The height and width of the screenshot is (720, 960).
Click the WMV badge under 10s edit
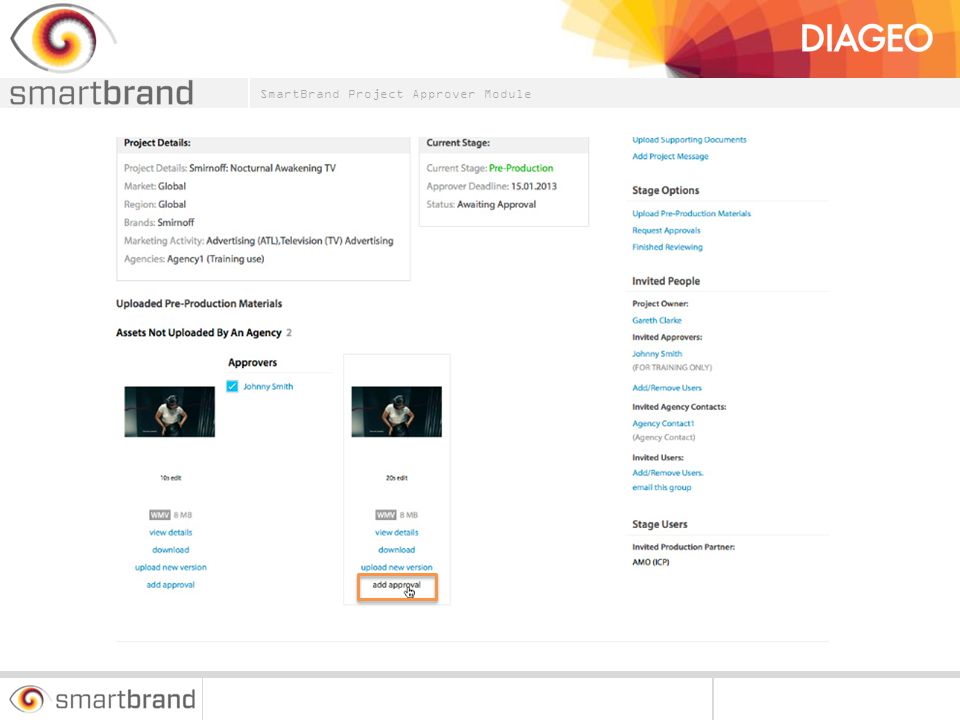(160, 515)
